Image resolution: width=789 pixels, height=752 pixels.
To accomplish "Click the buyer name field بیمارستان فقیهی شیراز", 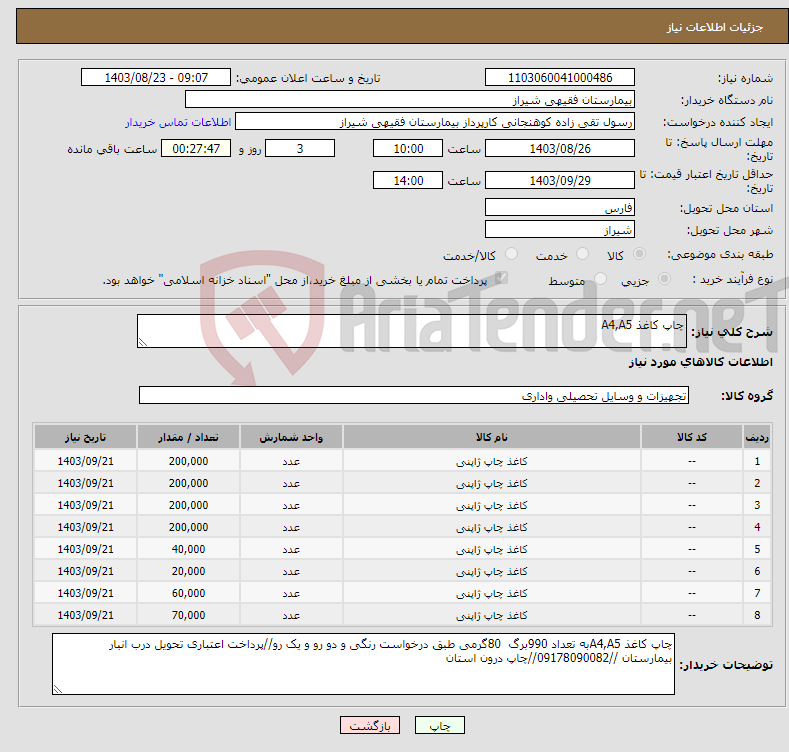I will [x=410, y=100].
